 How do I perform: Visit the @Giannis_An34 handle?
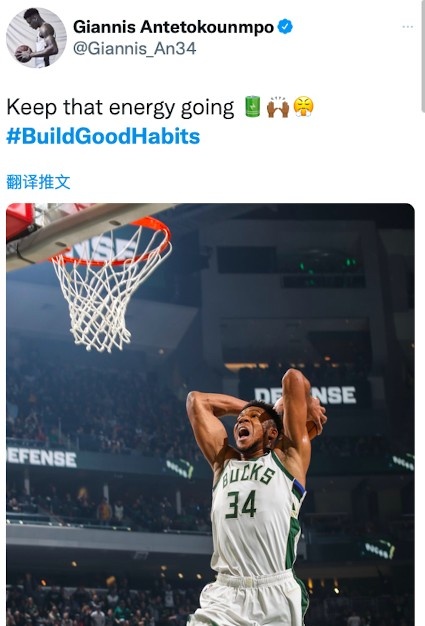coord(134,49)
